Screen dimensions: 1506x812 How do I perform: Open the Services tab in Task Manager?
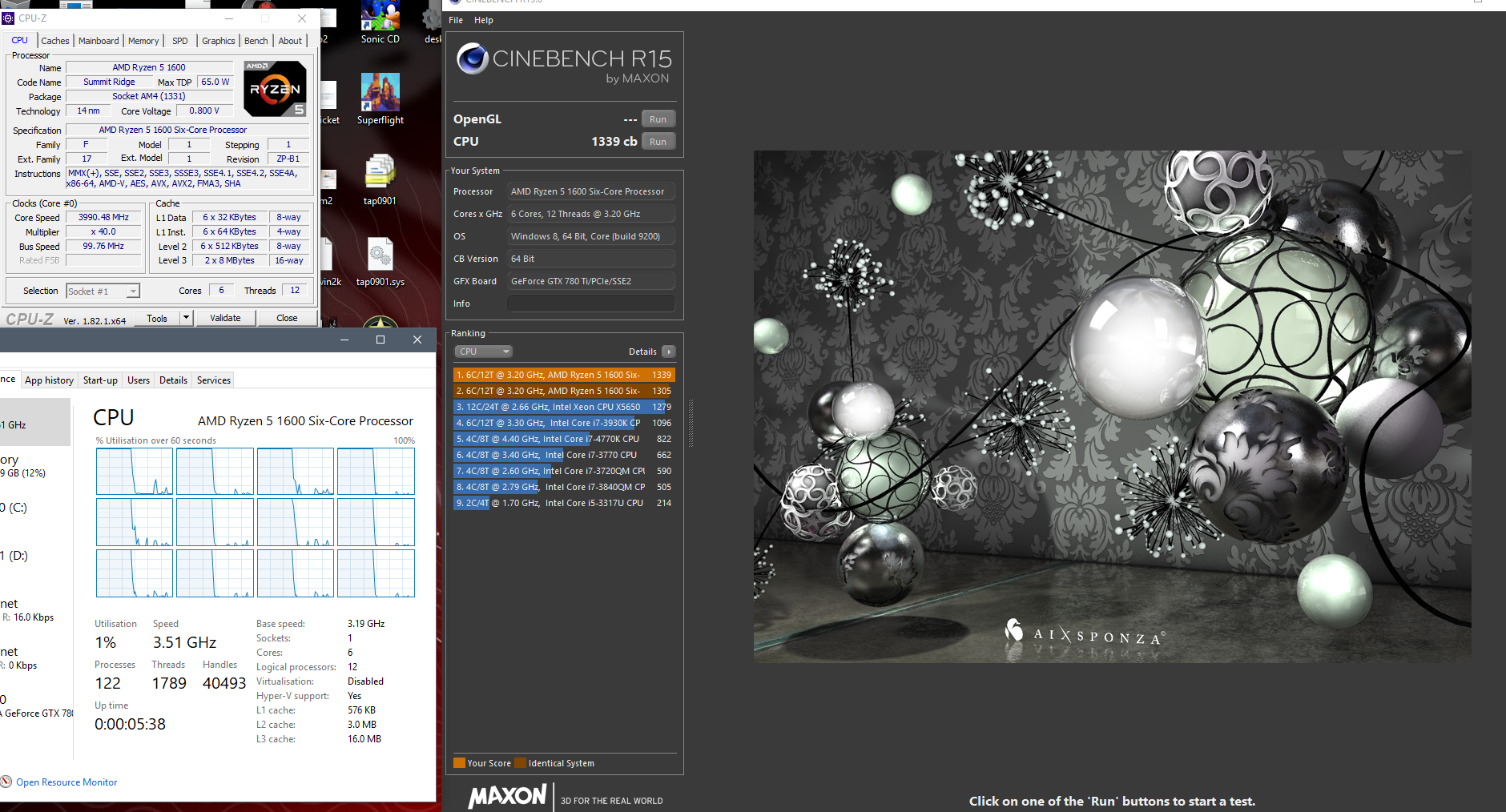pos(214,380)
